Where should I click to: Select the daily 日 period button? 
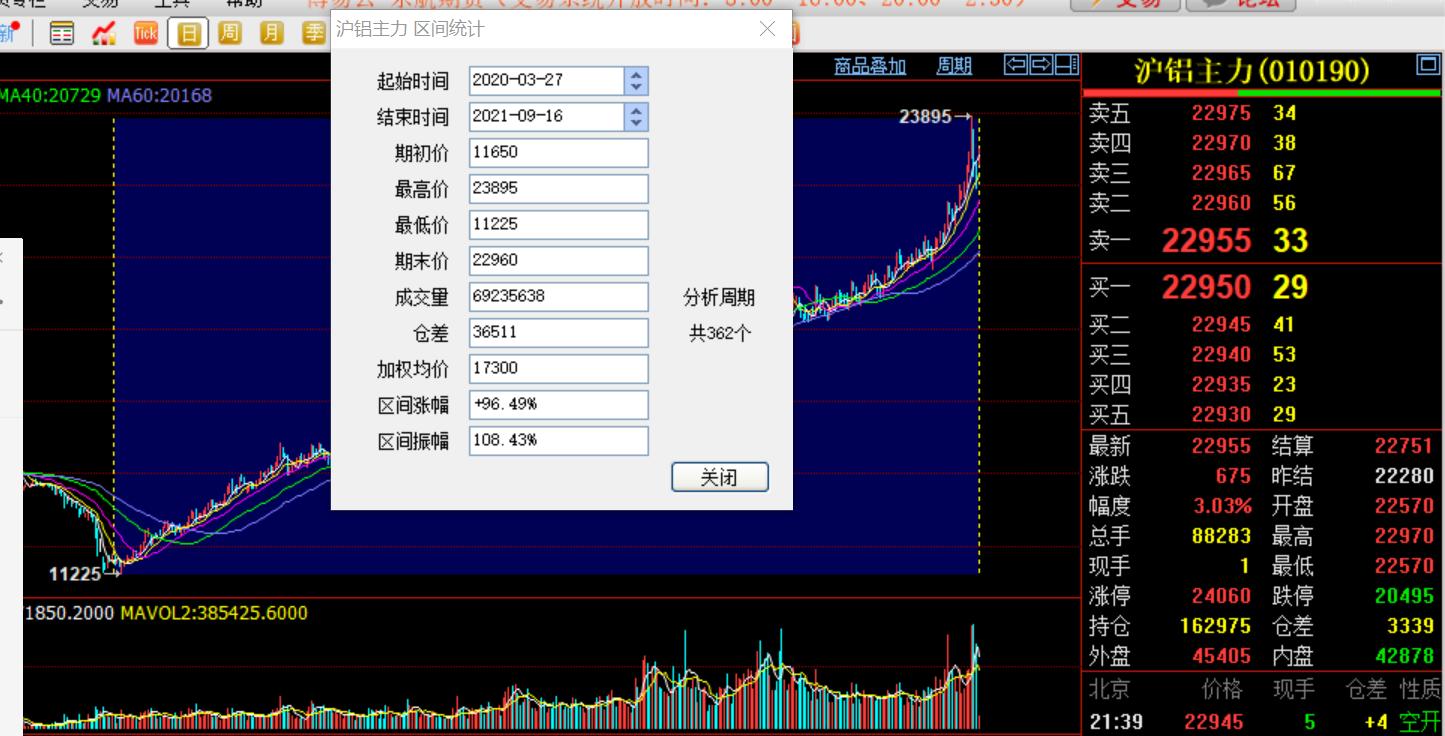pos(187,34)
